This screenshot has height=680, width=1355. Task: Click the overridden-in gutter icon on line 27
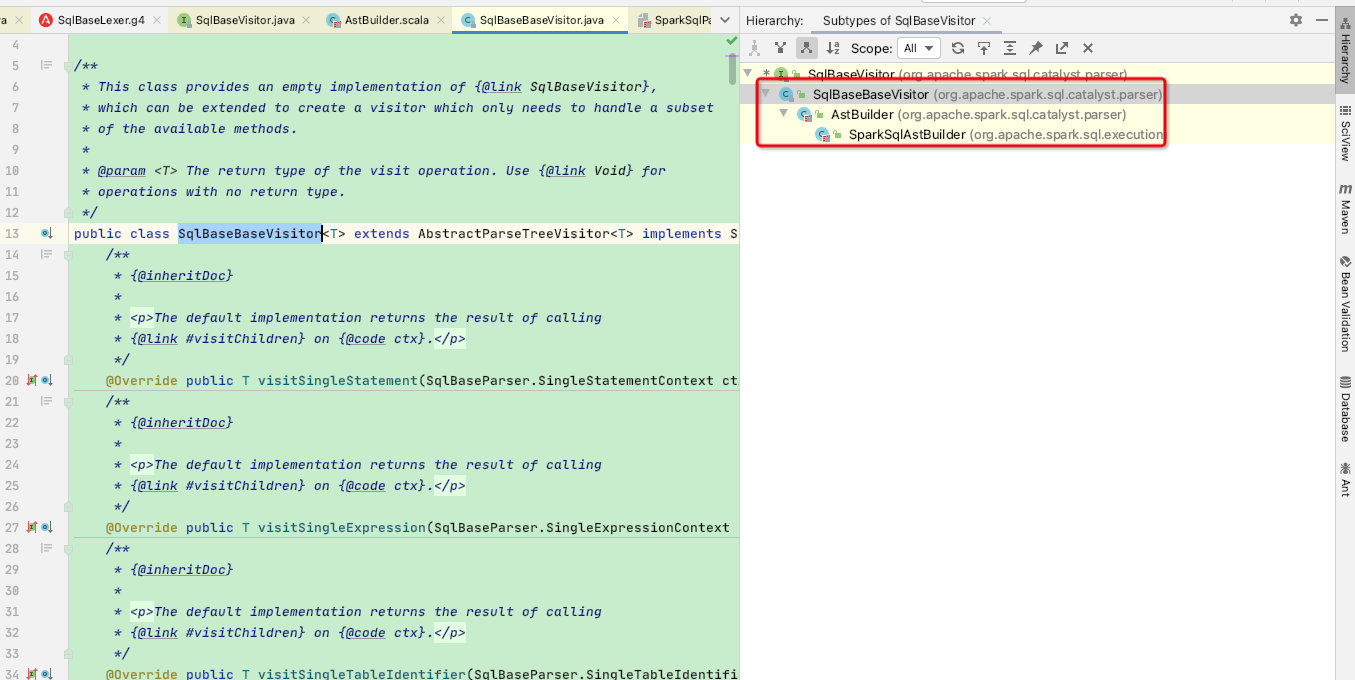click(x=46, y=527)
